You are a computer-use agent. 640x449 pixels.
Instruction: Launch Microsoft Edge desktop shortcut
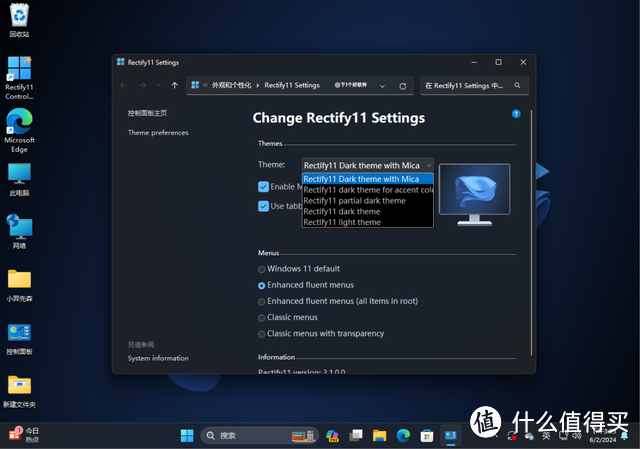[19, 131]
